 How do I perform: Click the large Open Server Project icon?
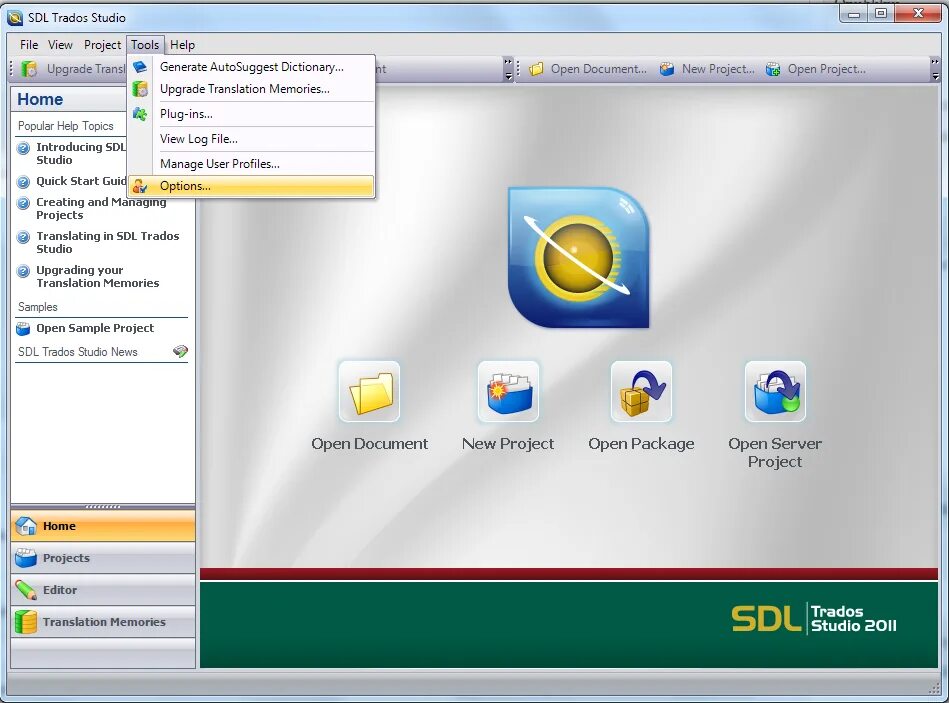tap(775, 391)
